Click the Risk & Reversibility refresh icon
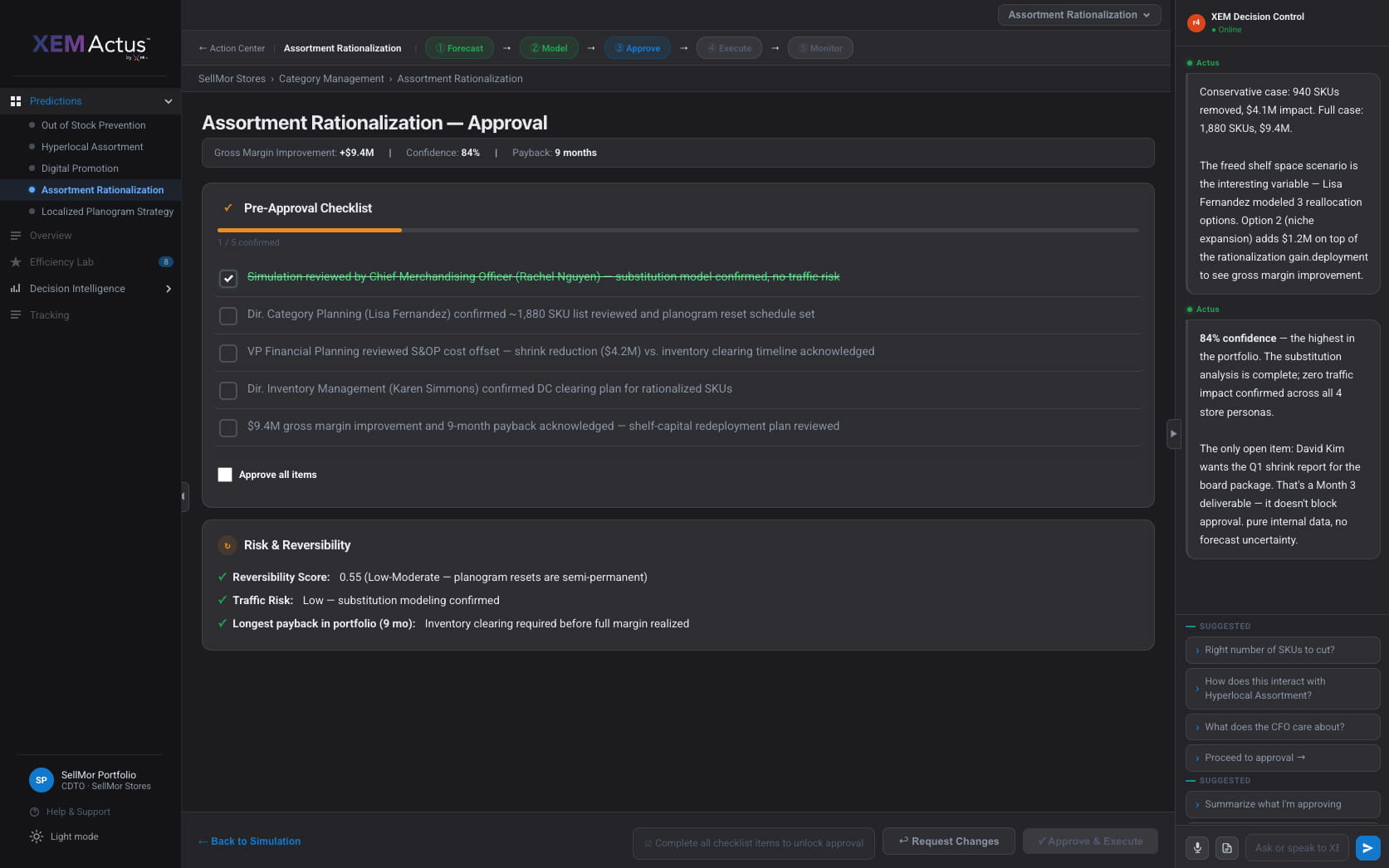The height and width of the screenshot is (868, 1389). coord(227,545)
